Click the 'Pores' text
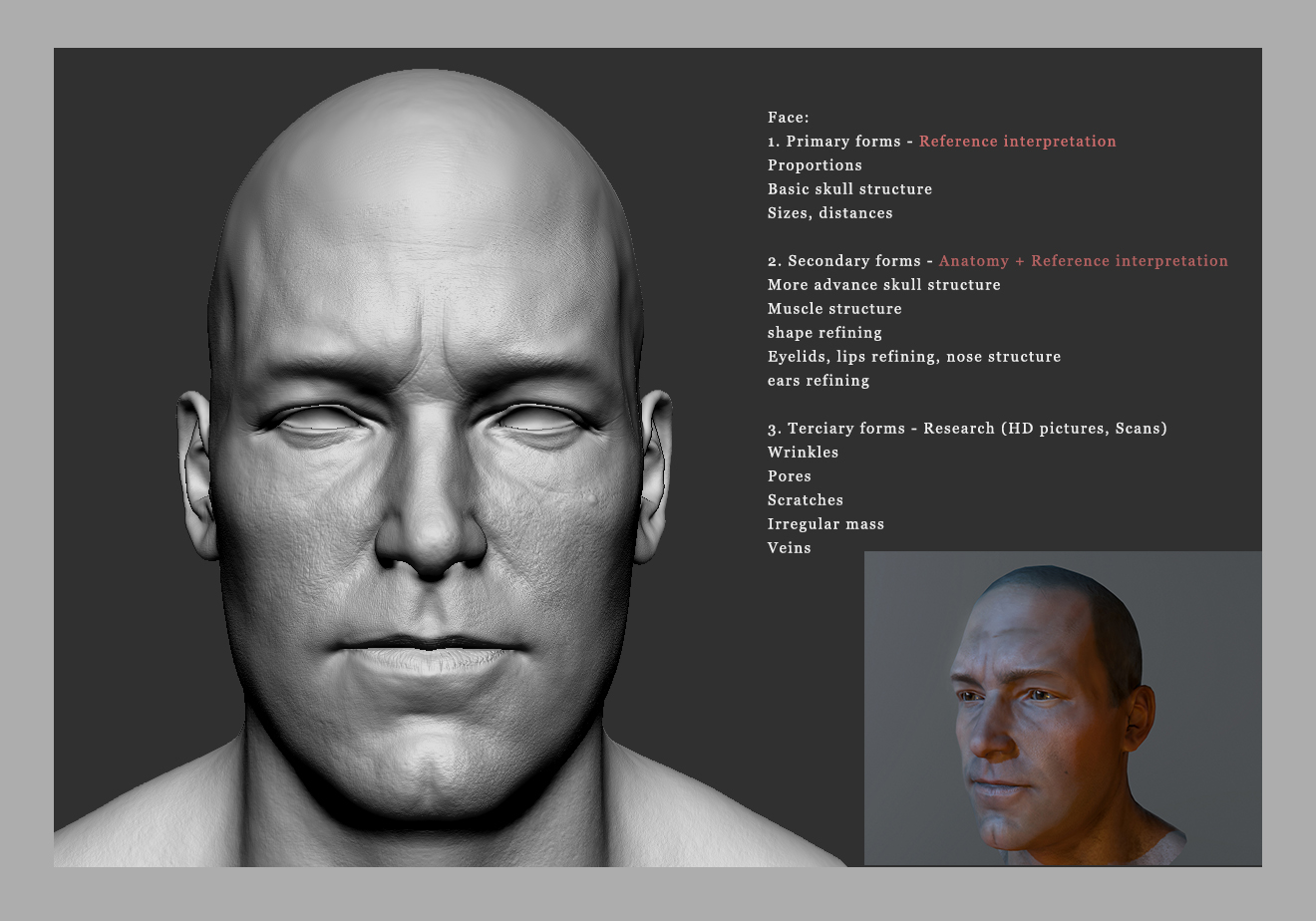The height and width of the screenshot is (921, 1316). pyautogui.click(x=790, y=476)
